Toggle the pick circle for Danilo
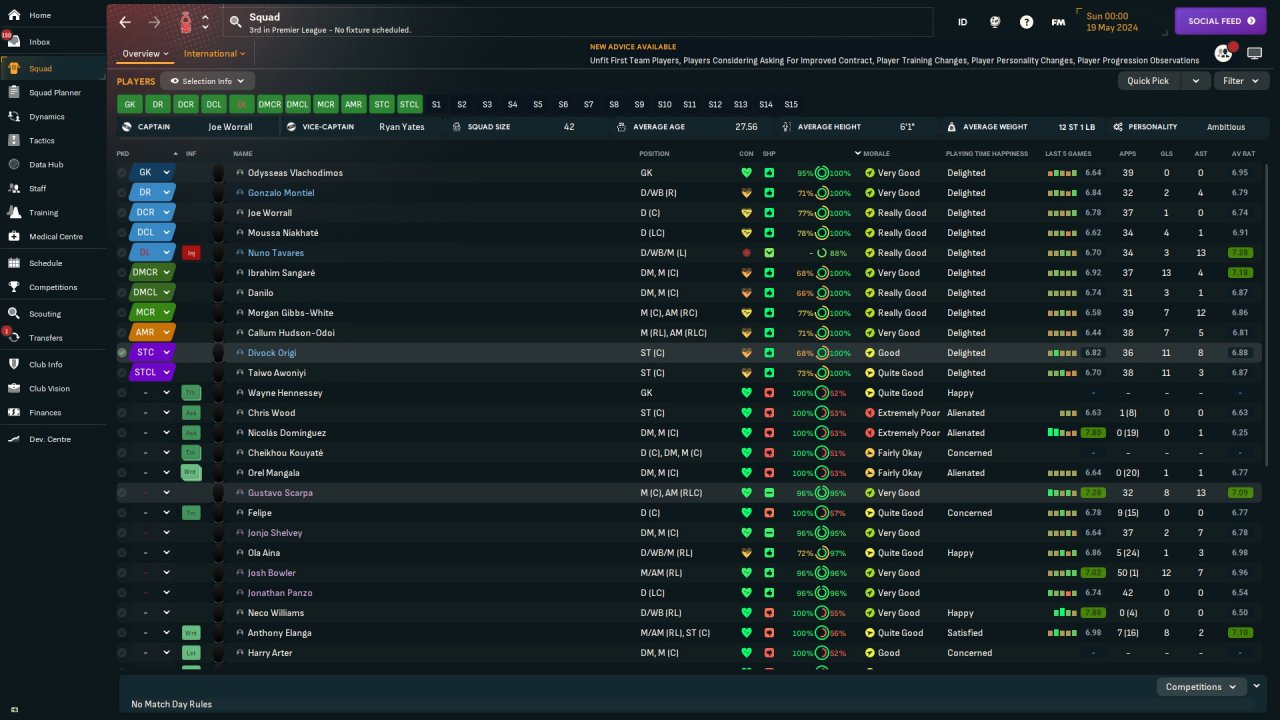The width and height of the screenshot is (1280, 720). [122, 293]
